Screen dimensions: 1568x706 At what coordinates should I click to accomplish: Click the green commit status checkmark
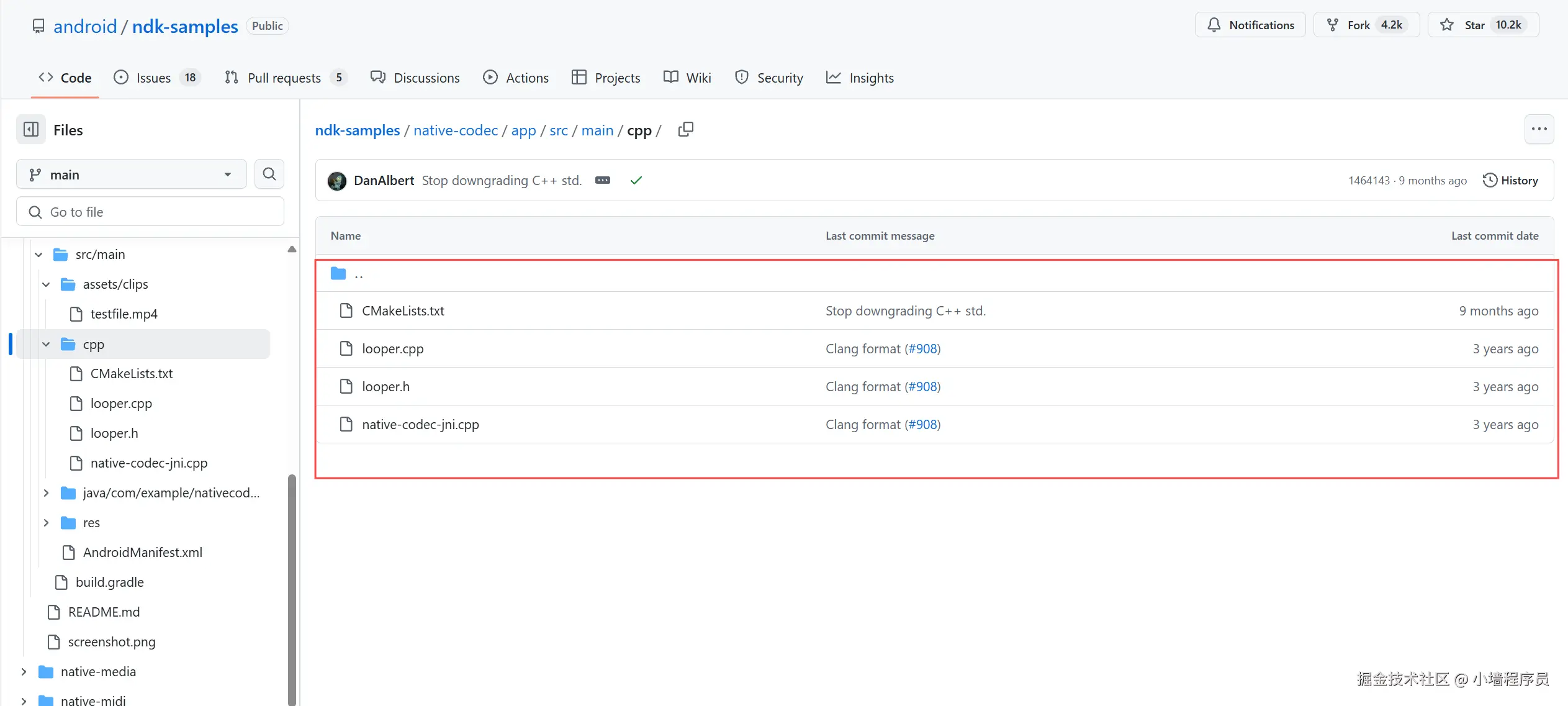[x=636, y=181]
